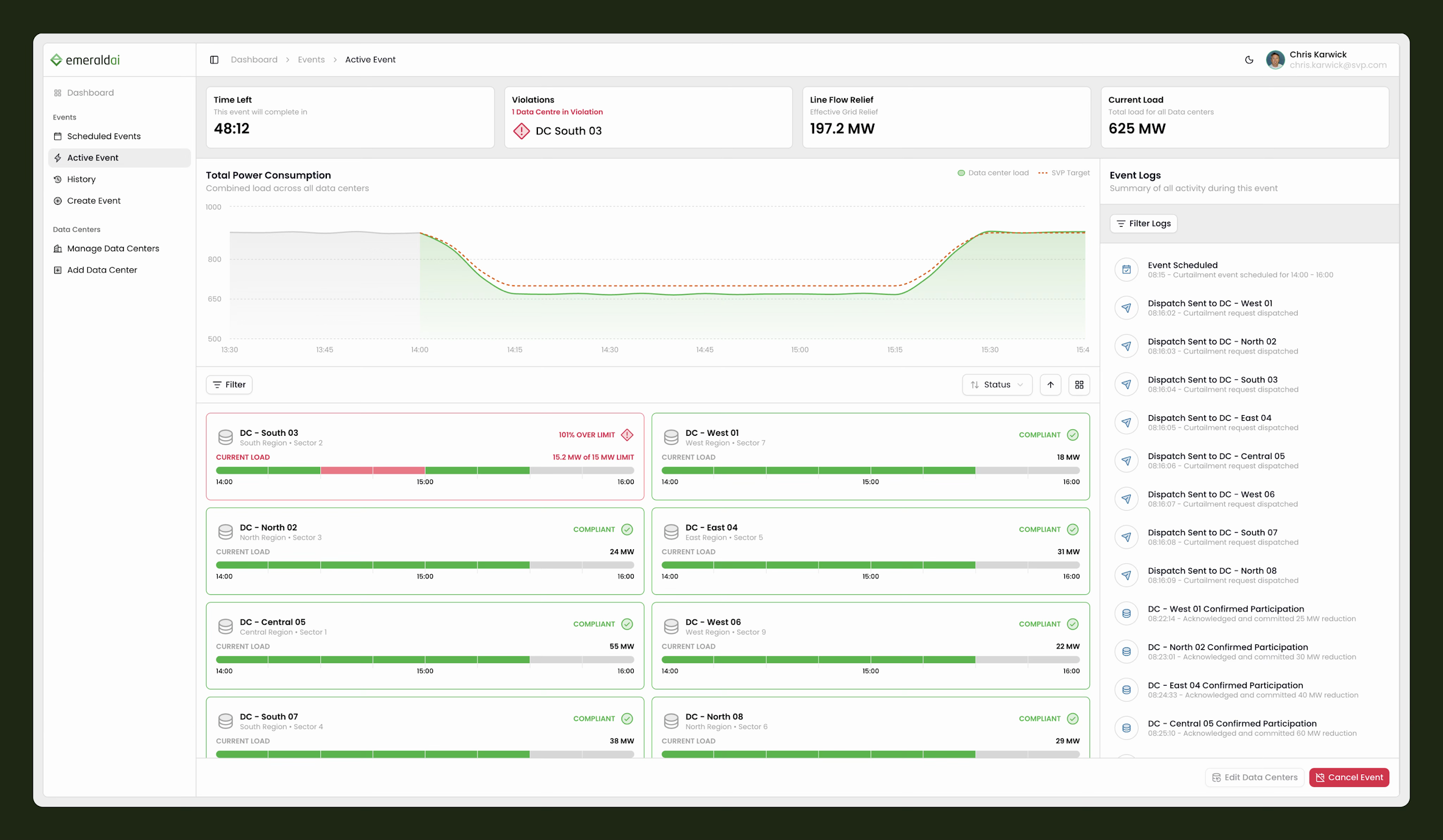This screenshot has height=840, width=1443.
Task: Open the Filter button for data centers
Action: 229,385
